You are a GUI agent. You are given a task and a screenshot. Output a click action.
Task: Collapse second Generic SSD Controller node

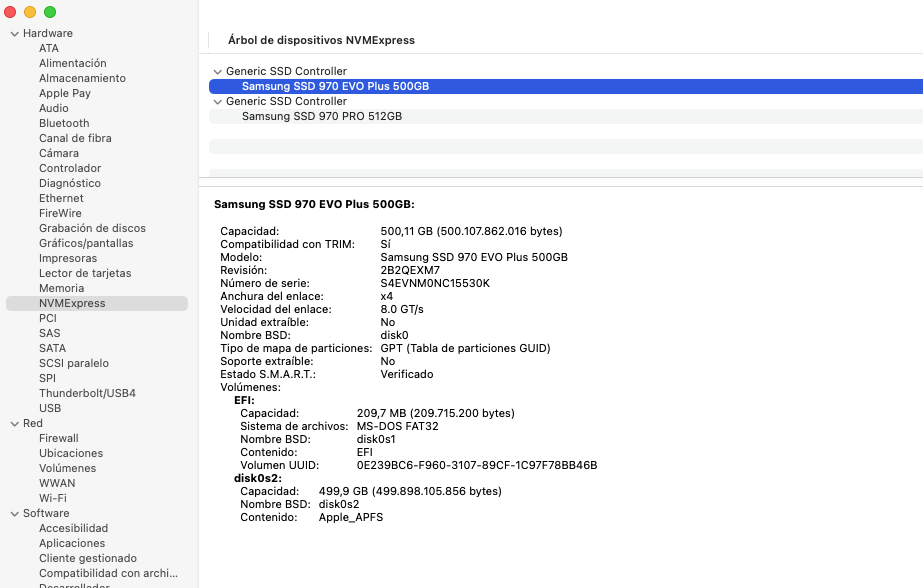coord(217,102)
